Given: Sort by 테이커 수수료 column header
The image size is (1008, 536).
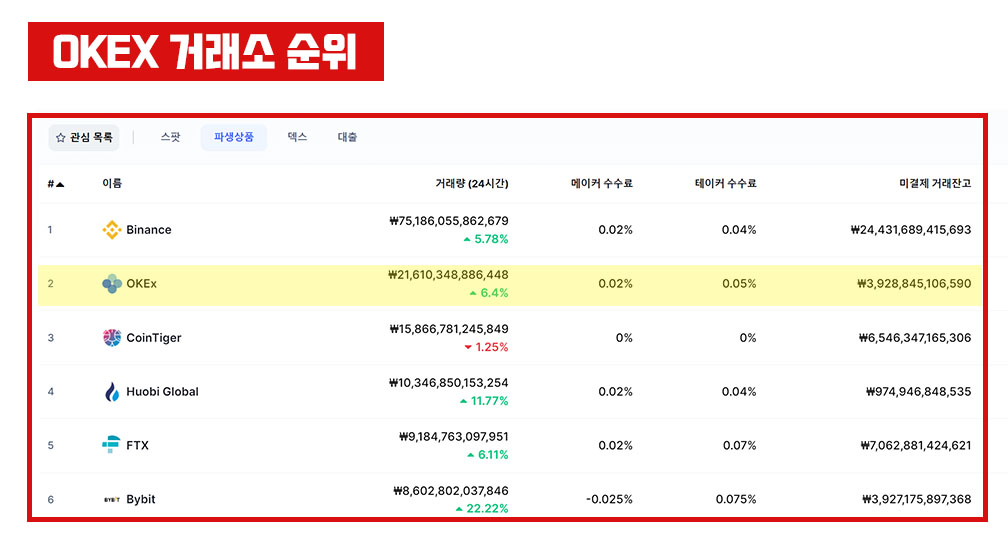Looking at the screenshot, I should [725, 183].
